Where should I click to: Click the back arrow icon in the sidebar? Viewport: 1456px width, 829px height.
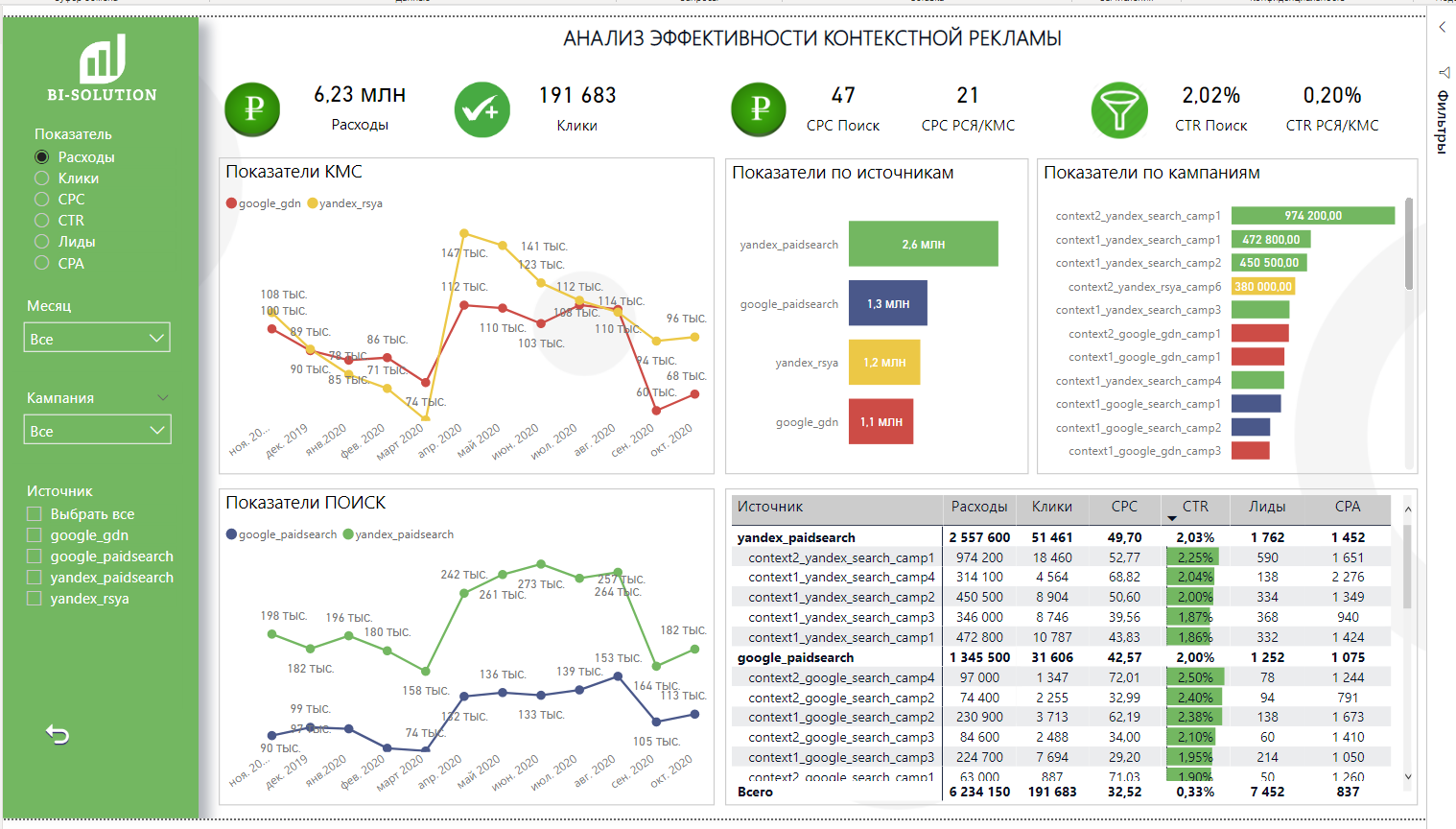[x=58, y=735]
